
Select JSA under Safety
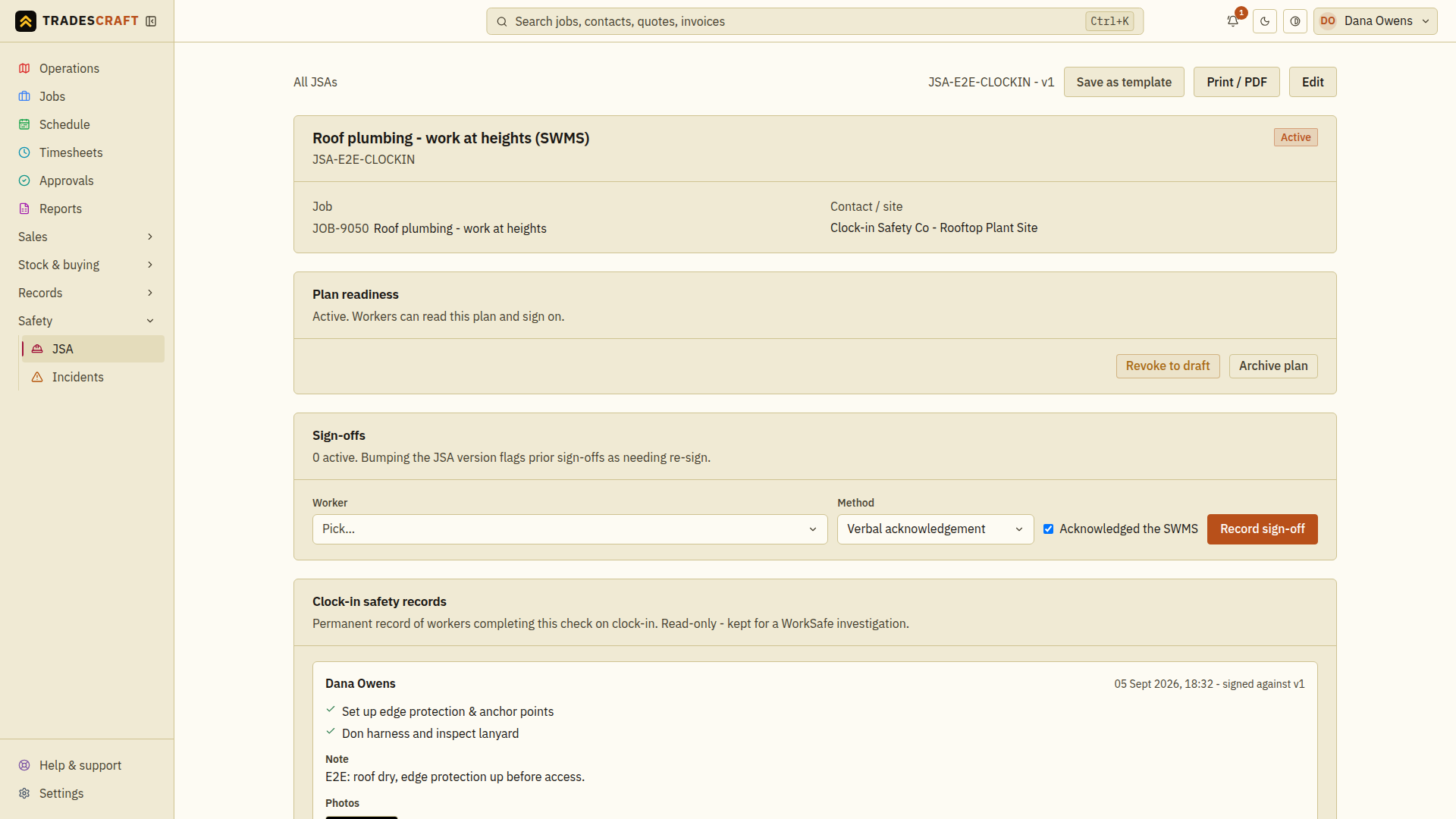(x=93, y=349)
